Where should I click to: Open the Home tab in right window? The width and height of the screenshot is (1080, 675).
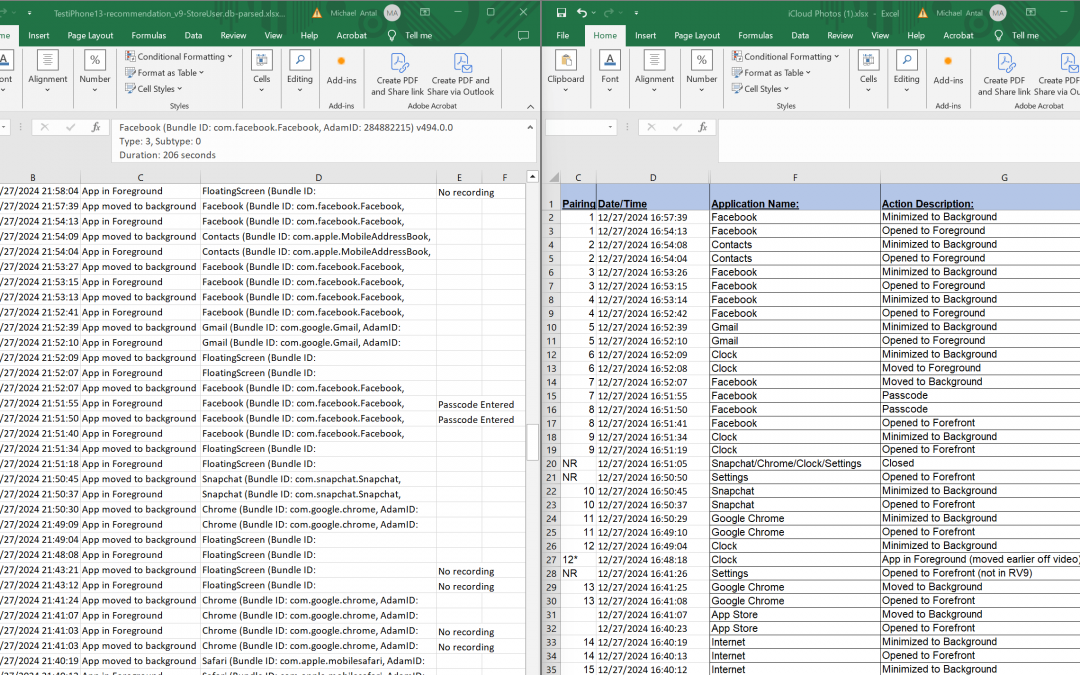click(x=605, y=35)
